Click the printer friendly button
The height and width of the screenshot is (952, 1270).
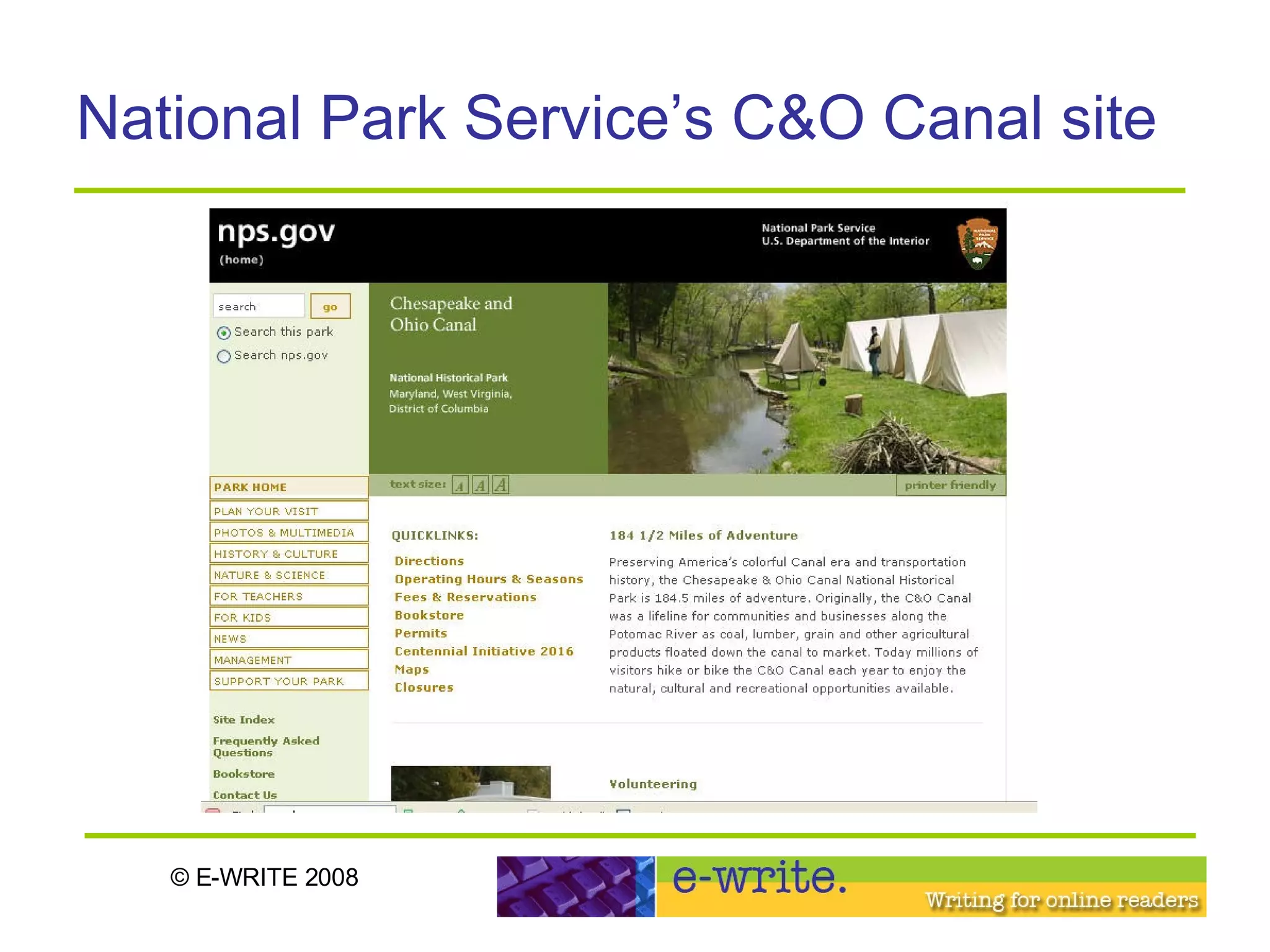pyautogui.click(x=950, y=485)
